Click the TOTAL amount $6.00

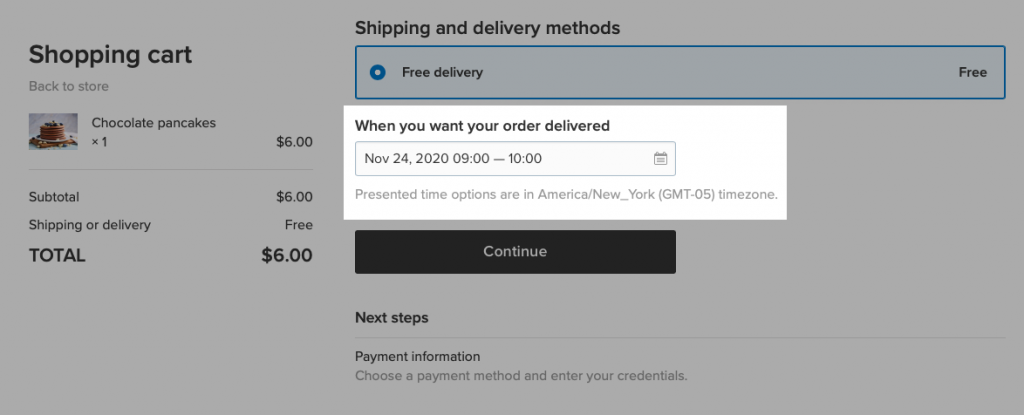[x=287, y=255]
